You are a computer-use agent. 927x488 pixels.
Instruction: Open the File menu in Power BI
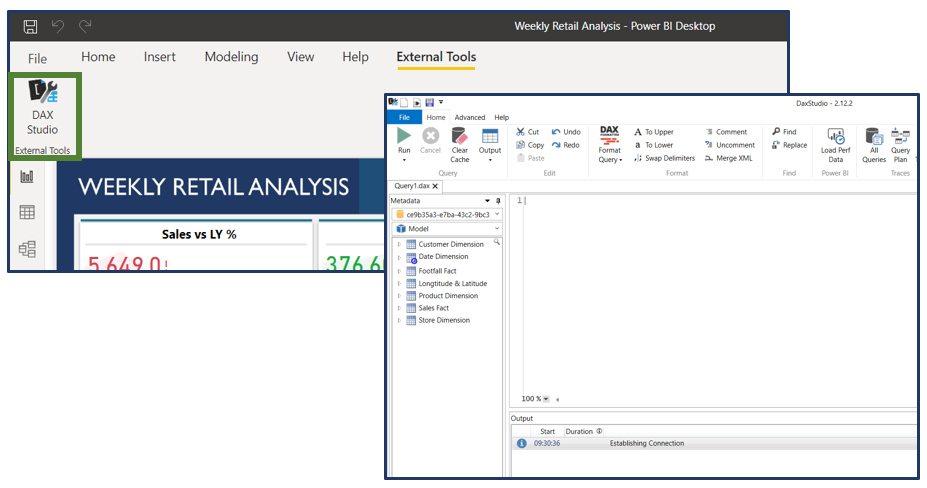37,59
